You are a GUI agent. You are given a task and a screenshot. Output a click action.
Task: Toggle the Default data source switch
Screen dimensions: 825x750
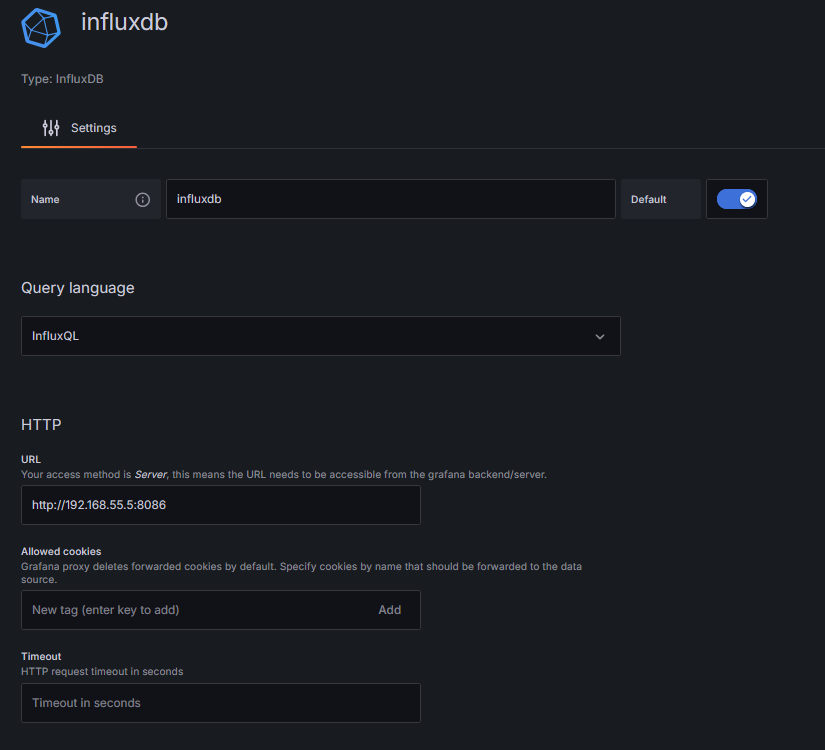(737, 199)
